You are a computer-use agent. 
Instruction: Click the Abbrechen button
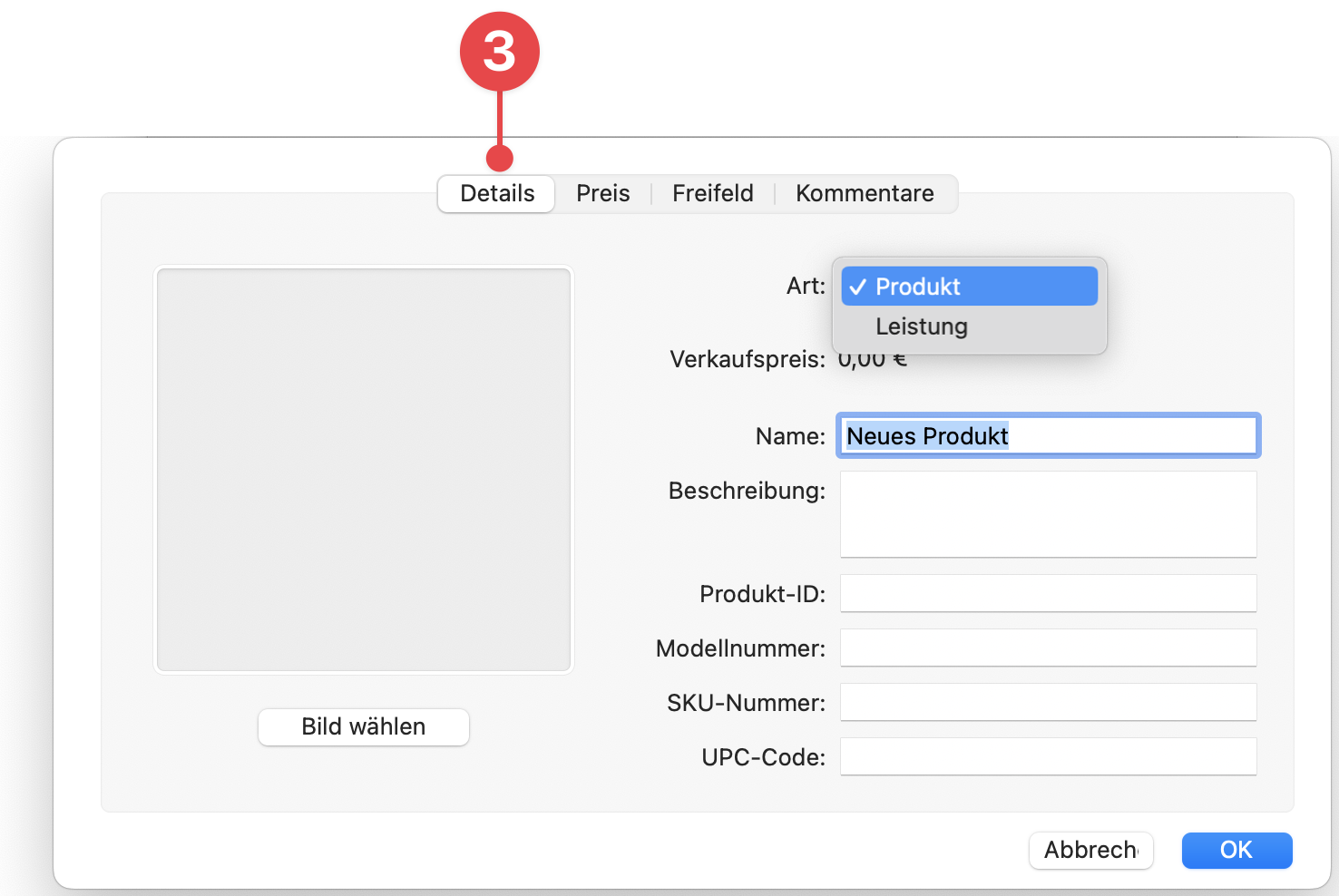[x=1090, y=851]
